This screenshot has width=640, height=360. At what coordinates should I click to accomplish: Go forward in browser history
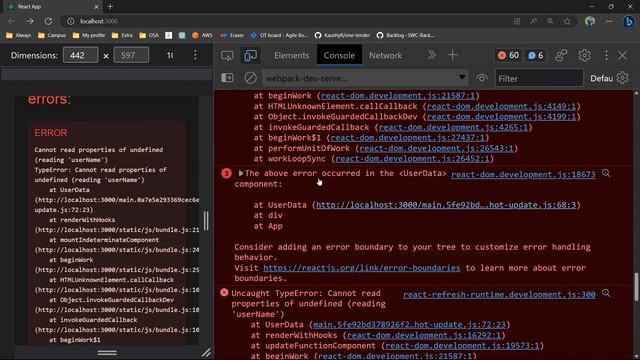tap(30, 21)
